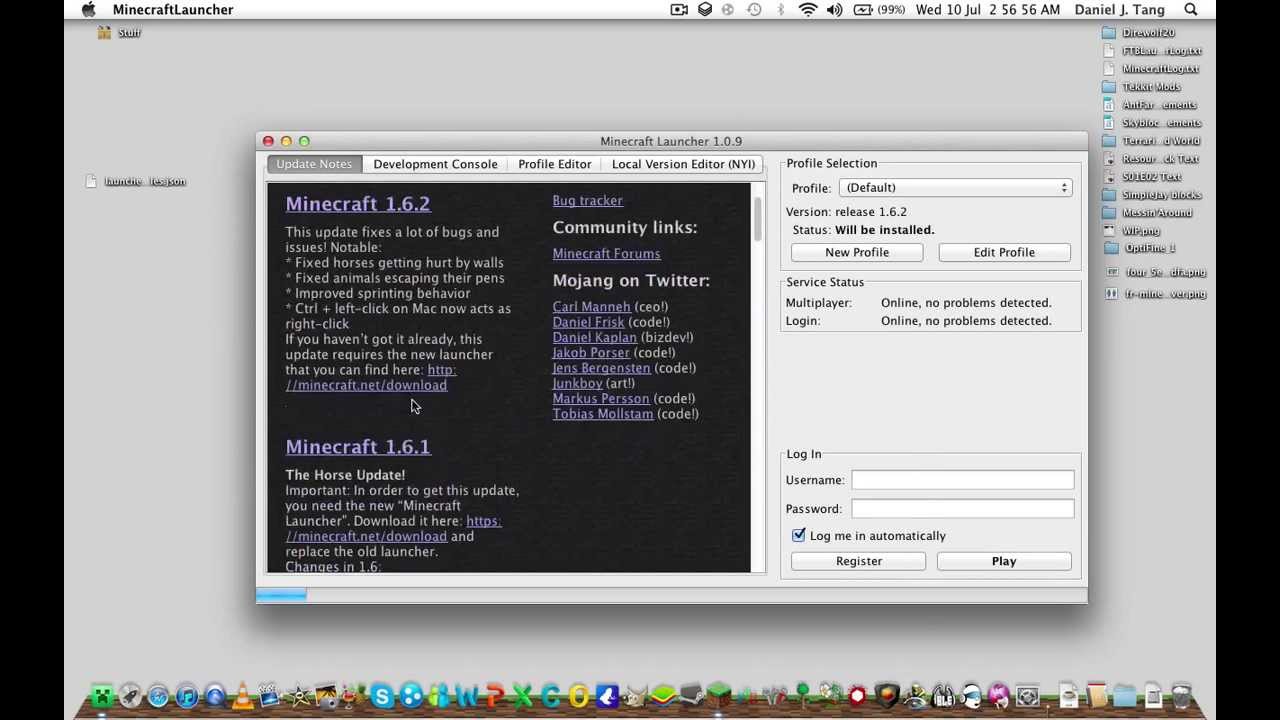Click the Bluetooth status icon

point(781,10)
